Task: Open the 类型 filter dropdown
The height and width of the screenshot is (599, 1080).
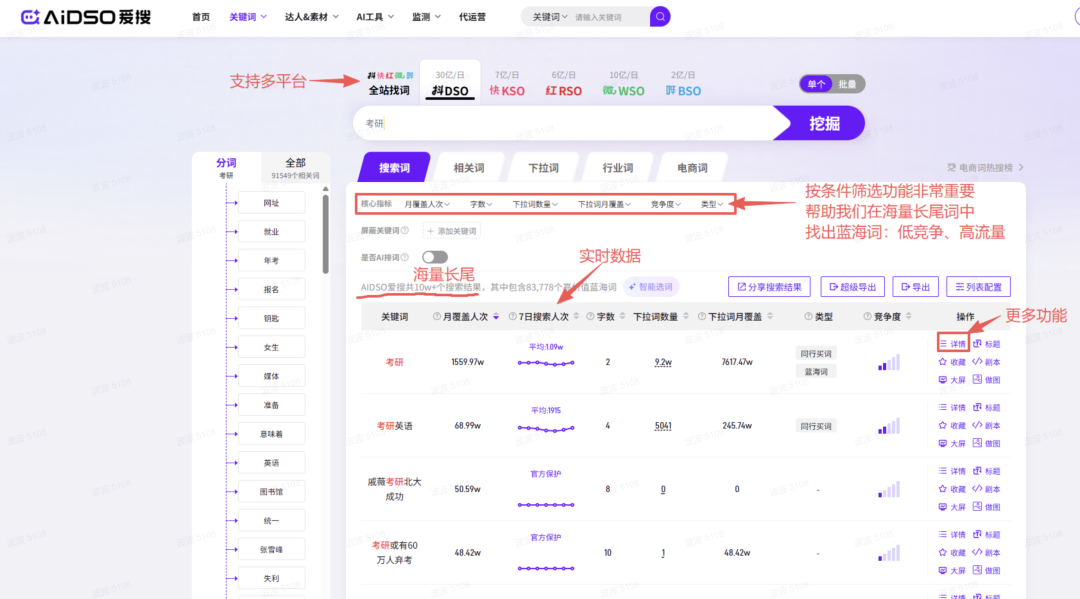Action: click(x=712, y=204)
